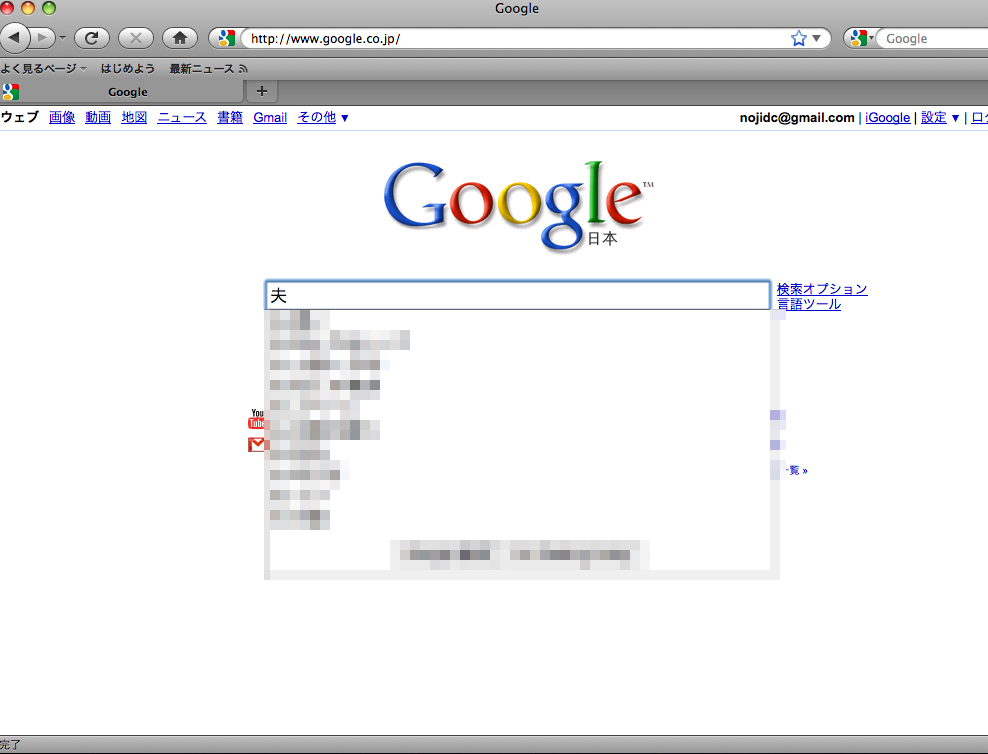Go forward with the forward arrow button
988x754 pixels.
[43, 38]
